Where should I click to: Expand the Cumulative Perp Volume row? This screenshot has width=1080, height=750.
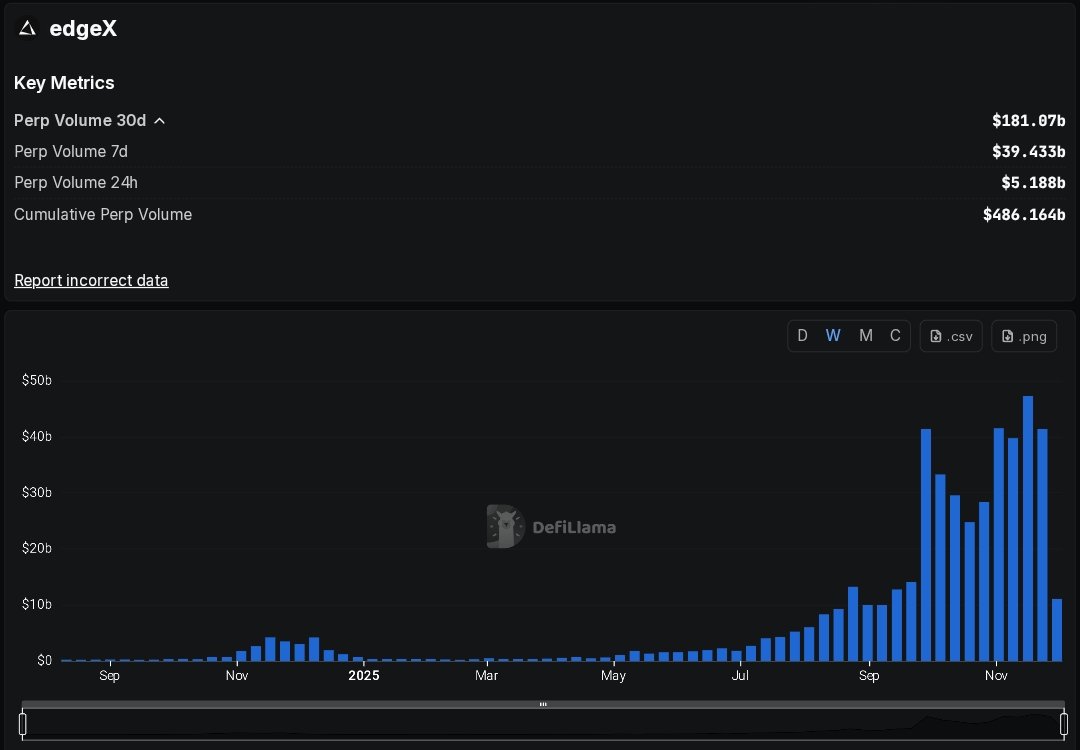point(103,214)
